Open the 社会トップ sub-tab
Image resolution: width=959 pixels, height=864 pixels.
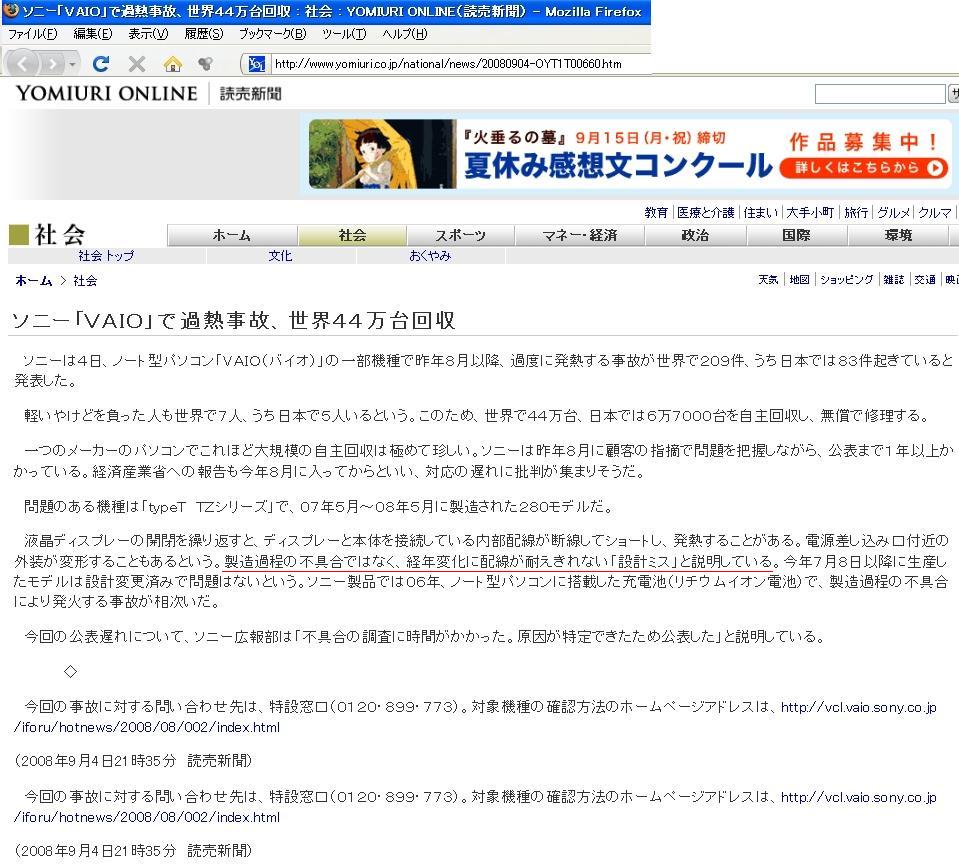click(106, 256)
